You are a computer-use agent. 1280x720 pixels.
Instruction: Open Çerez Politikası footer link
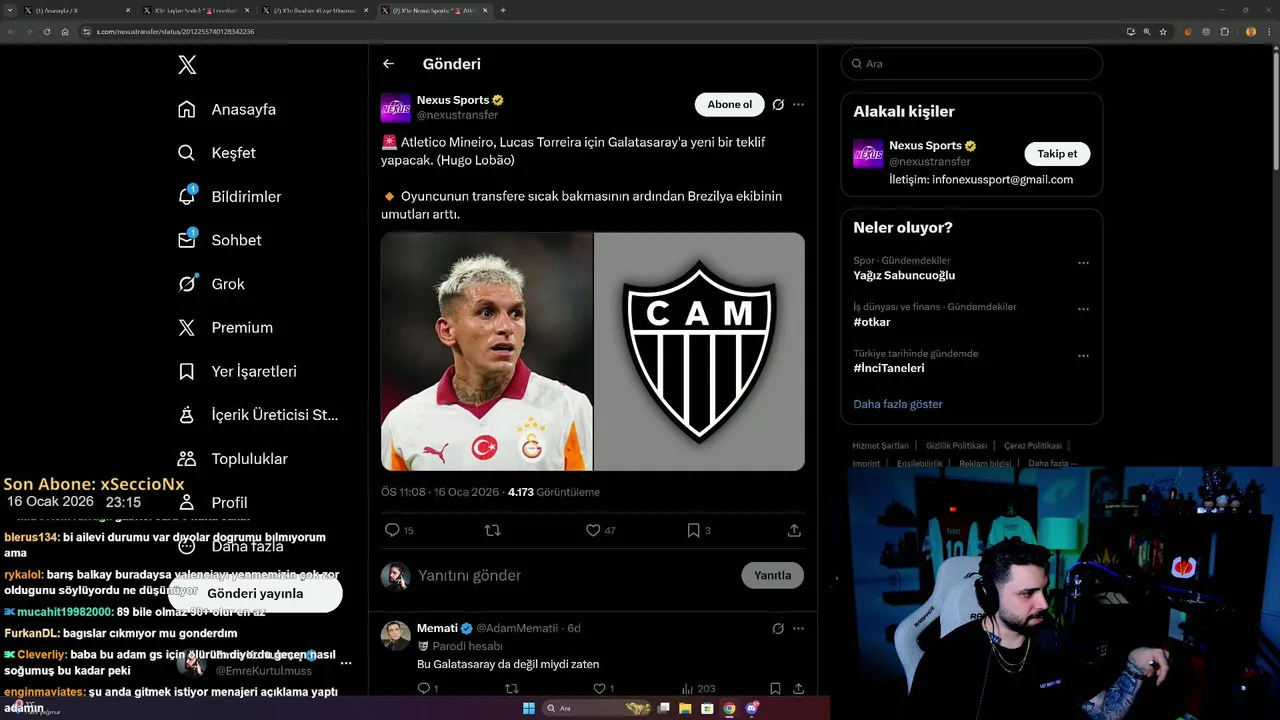(1033, 445)
